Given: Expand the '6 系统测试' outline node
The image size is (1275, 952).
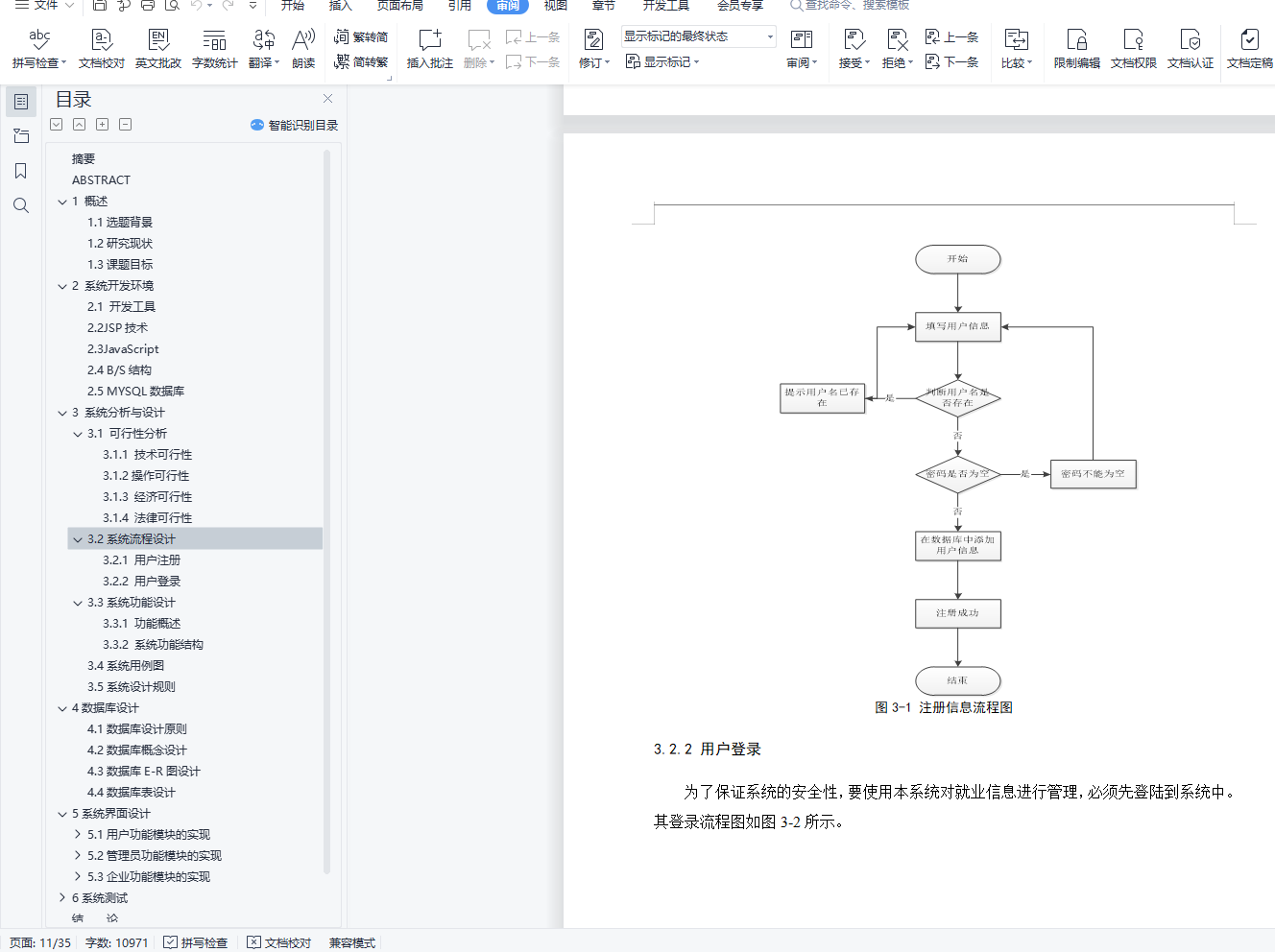Looking at the screenshot, I should (62, 898).
